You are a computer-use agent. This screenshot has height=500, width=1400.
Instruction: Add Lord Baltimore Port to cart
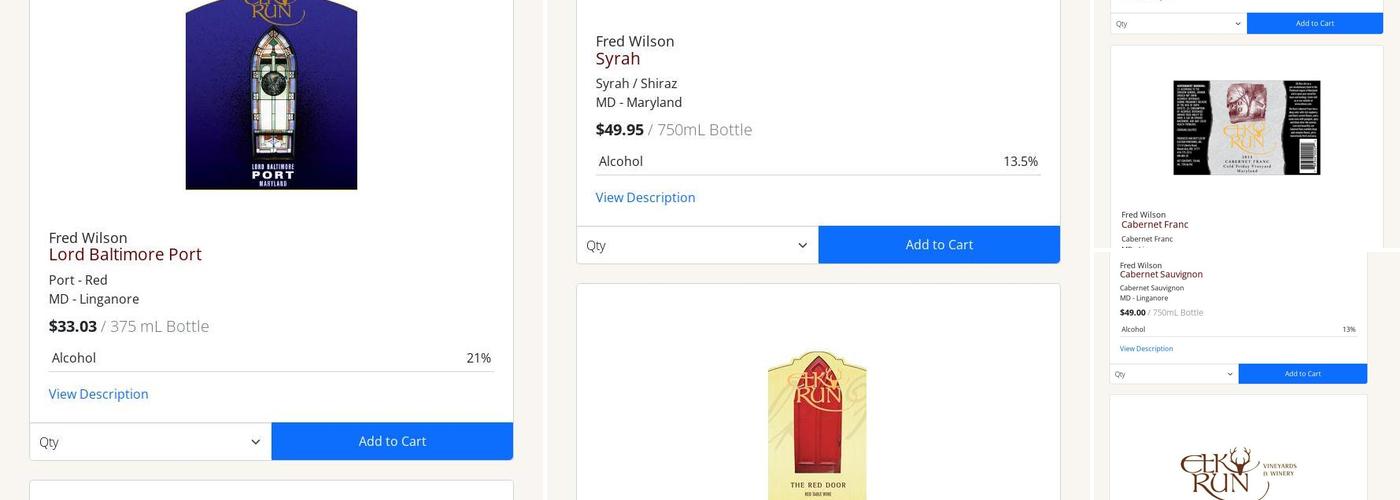coord(392,442)
